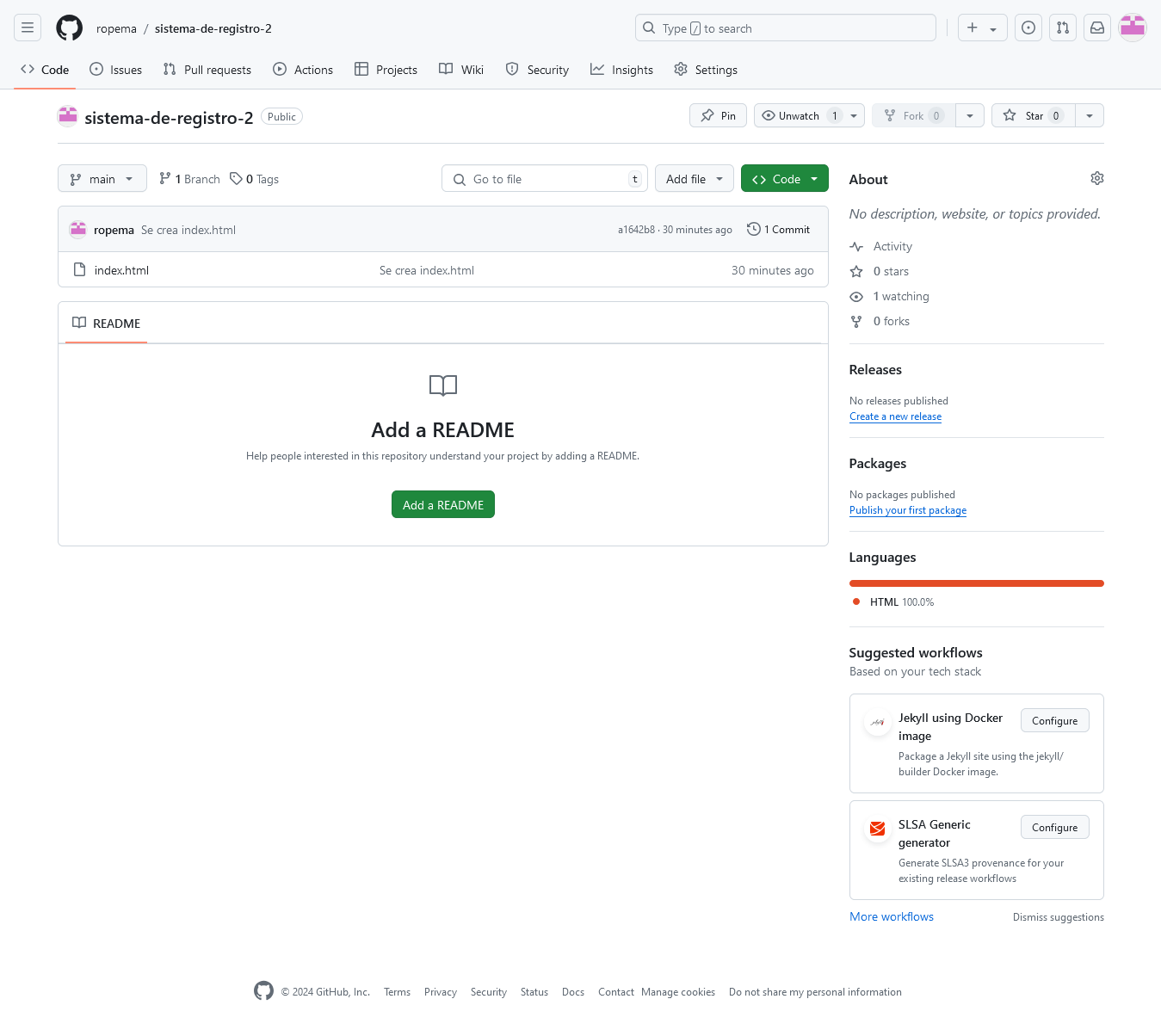The image size is (1161, 1036).
Task: Star the repository
Action: pos(1034,115)
